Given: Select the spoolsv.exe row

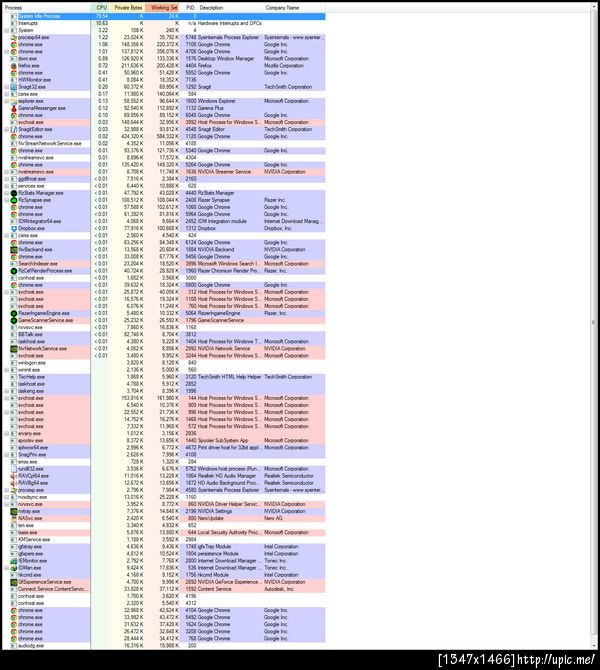Looking at the screenshot, I should 164,441.
